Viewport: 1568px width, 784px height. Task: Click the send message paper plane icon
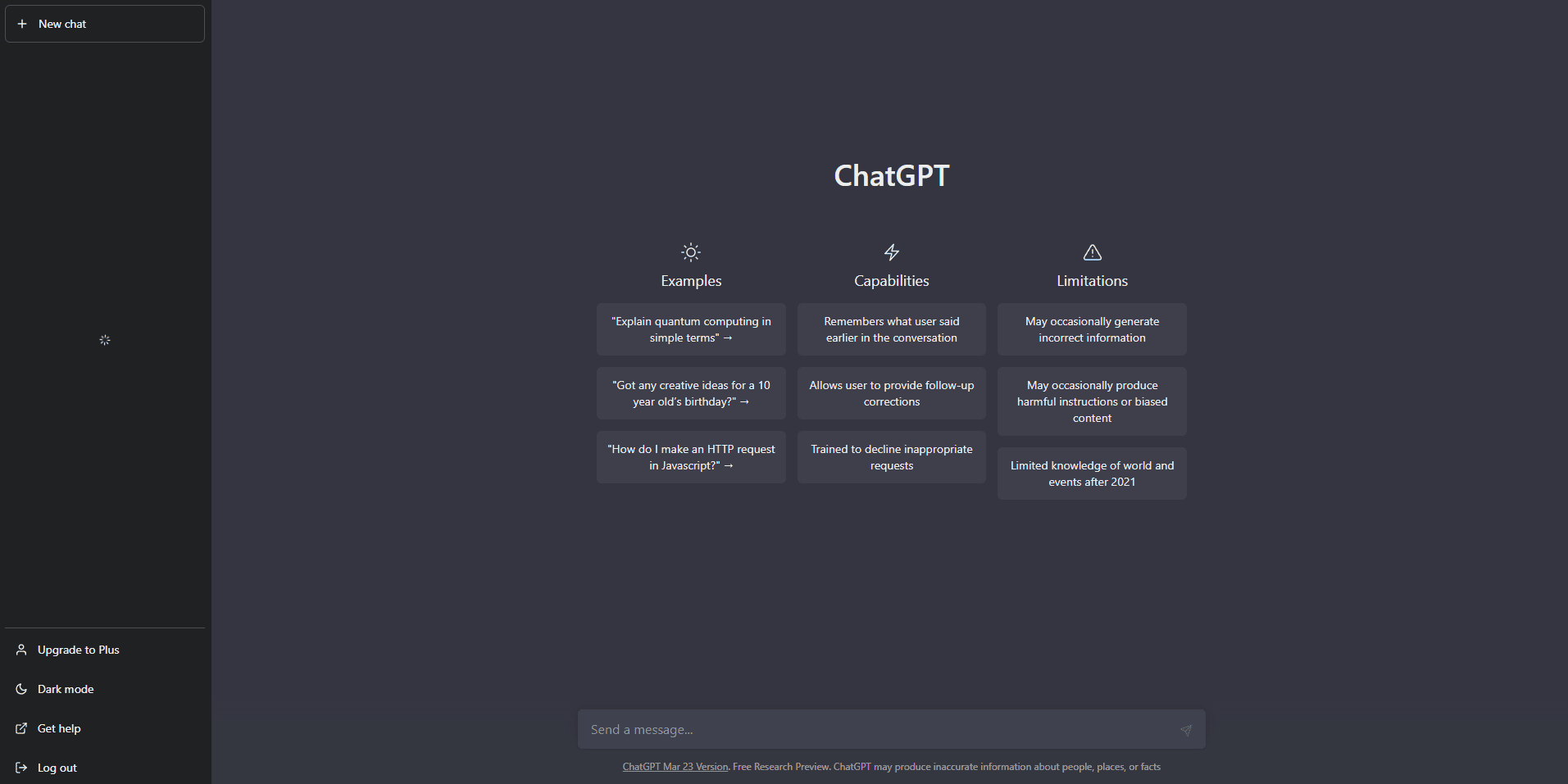tap(1185, 730)
